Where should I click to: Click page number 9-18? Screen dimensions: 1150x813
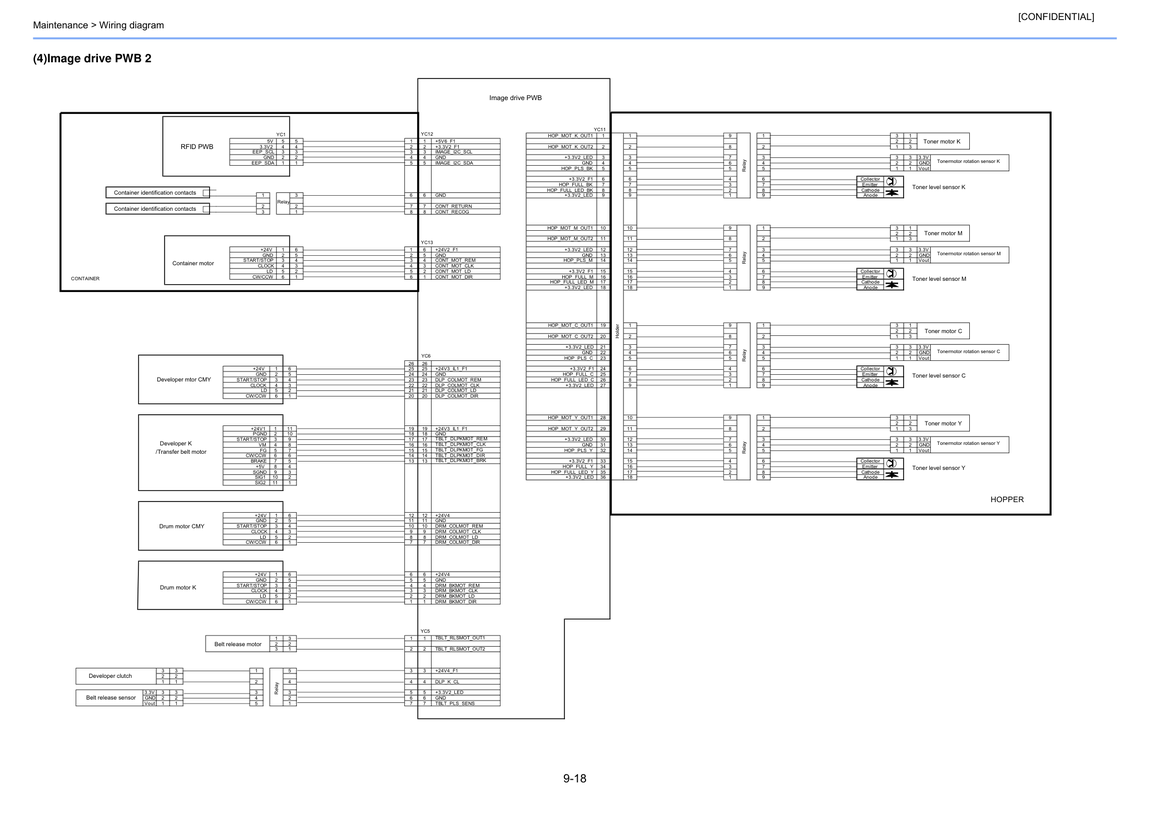coord(574,779)
